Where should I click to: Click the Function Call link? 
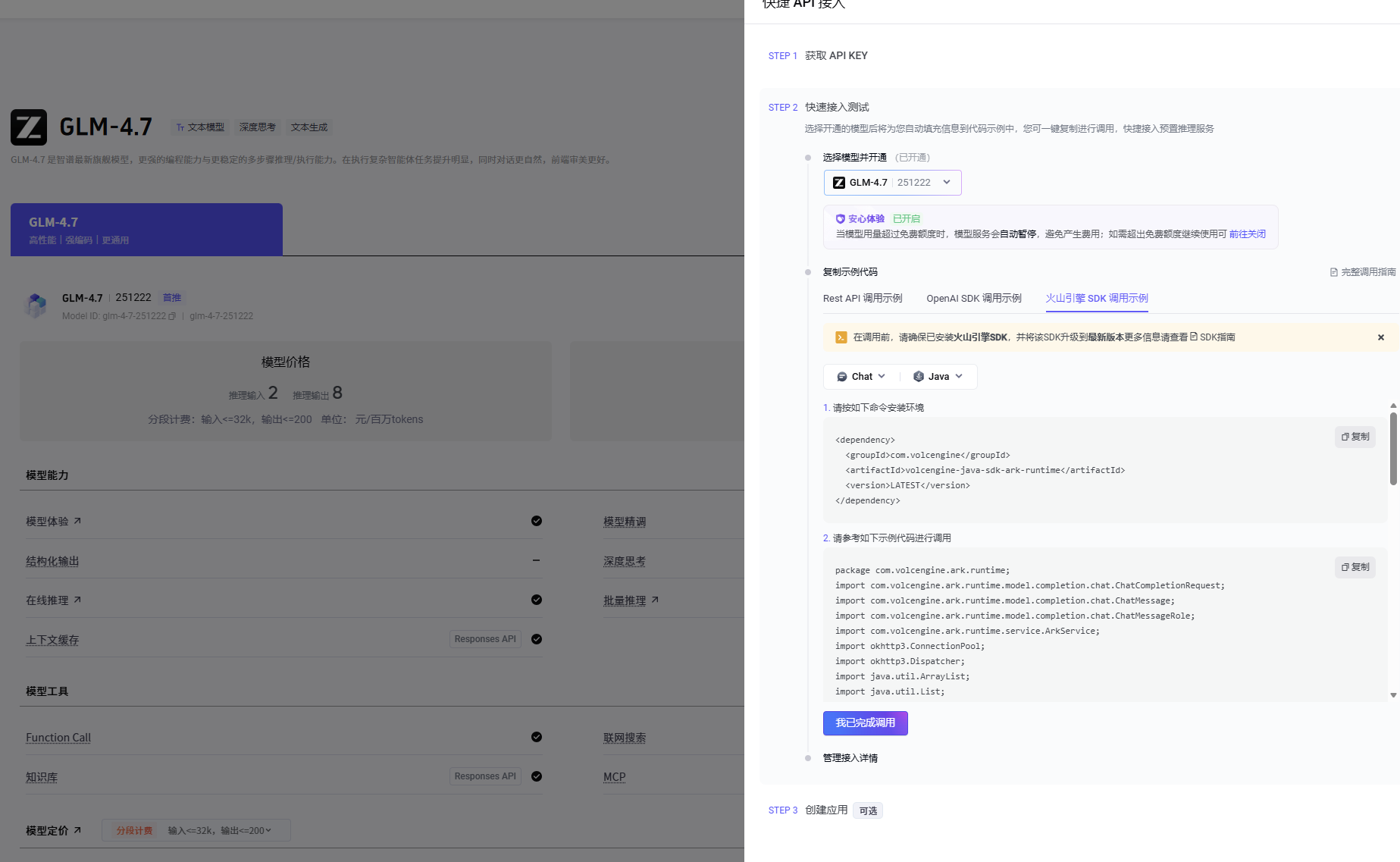click(58, 738)
